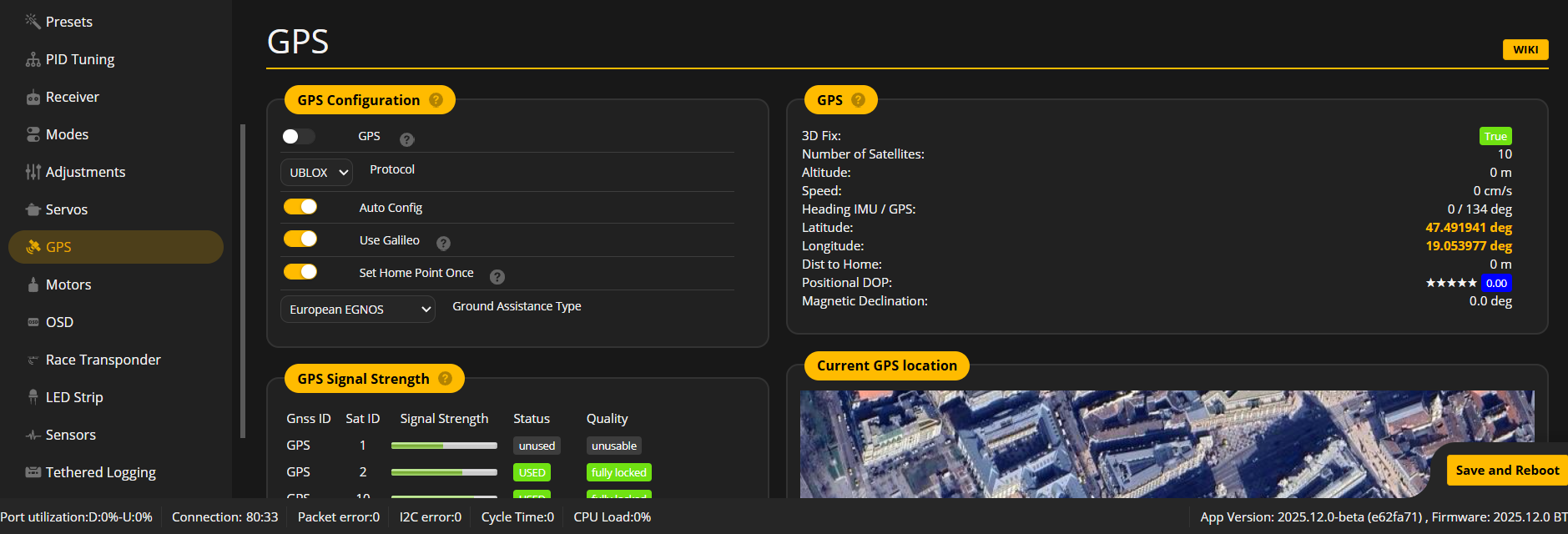
Task: Disable the Auto Config toggle
Action: 300,207
